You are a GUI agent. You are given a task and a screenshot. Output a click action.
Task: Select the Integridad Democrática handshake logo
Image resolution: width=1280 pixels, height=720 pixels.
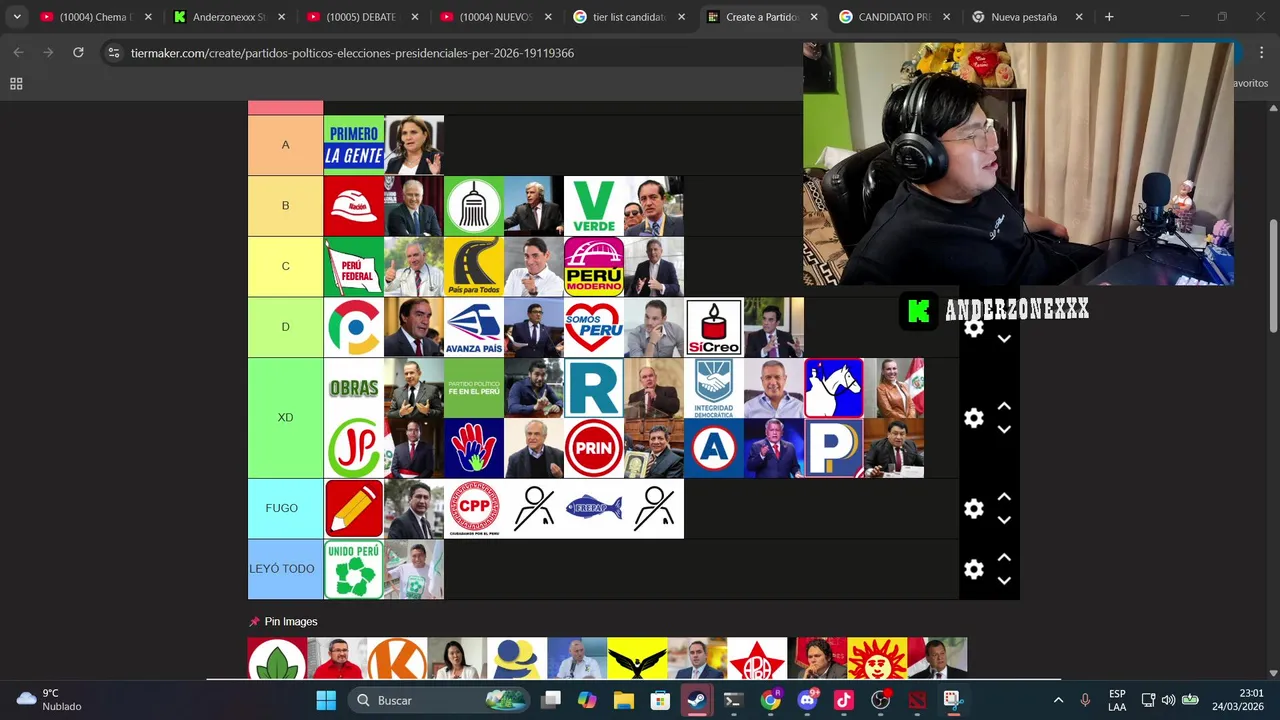[714, 388]
